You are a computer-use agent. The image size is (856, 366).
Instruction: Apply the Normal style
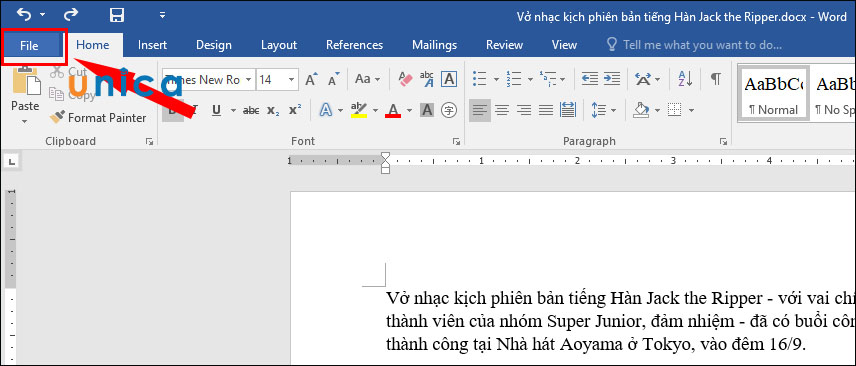[773, 92]
